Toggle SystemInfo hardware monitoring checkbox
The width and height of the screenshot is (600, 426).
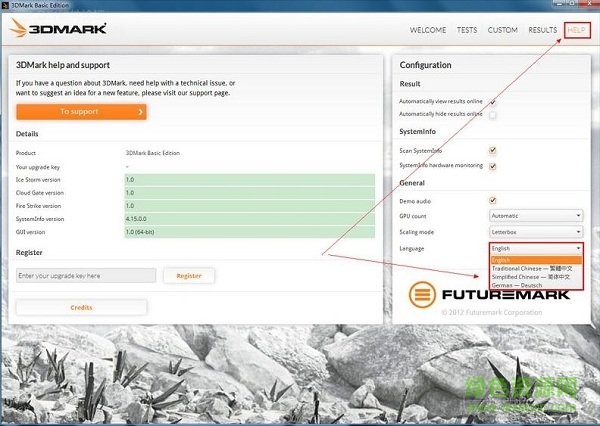coord(493,166)
